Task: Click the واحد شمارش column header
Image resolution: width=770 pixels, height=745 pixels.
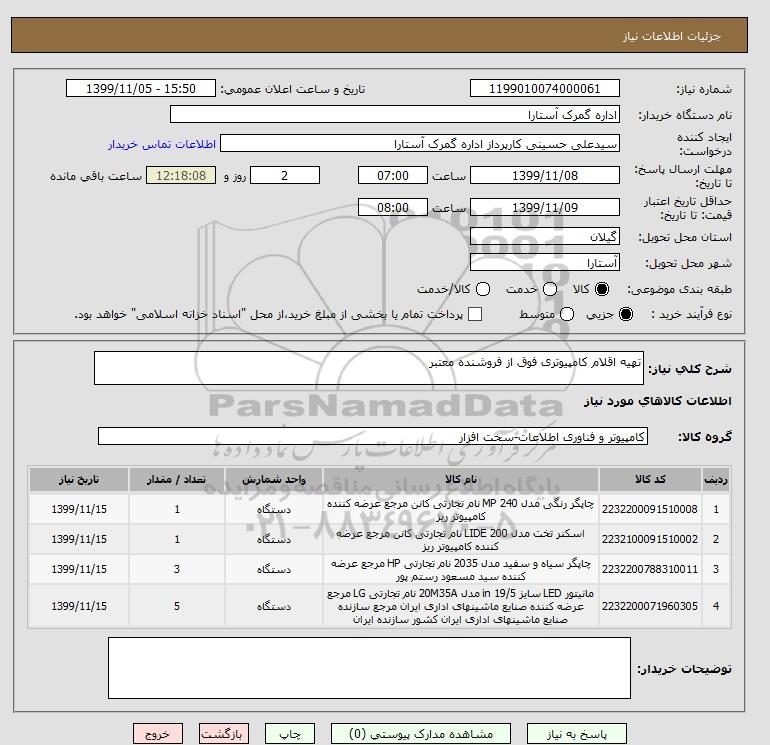Action: tap(274, 479)
